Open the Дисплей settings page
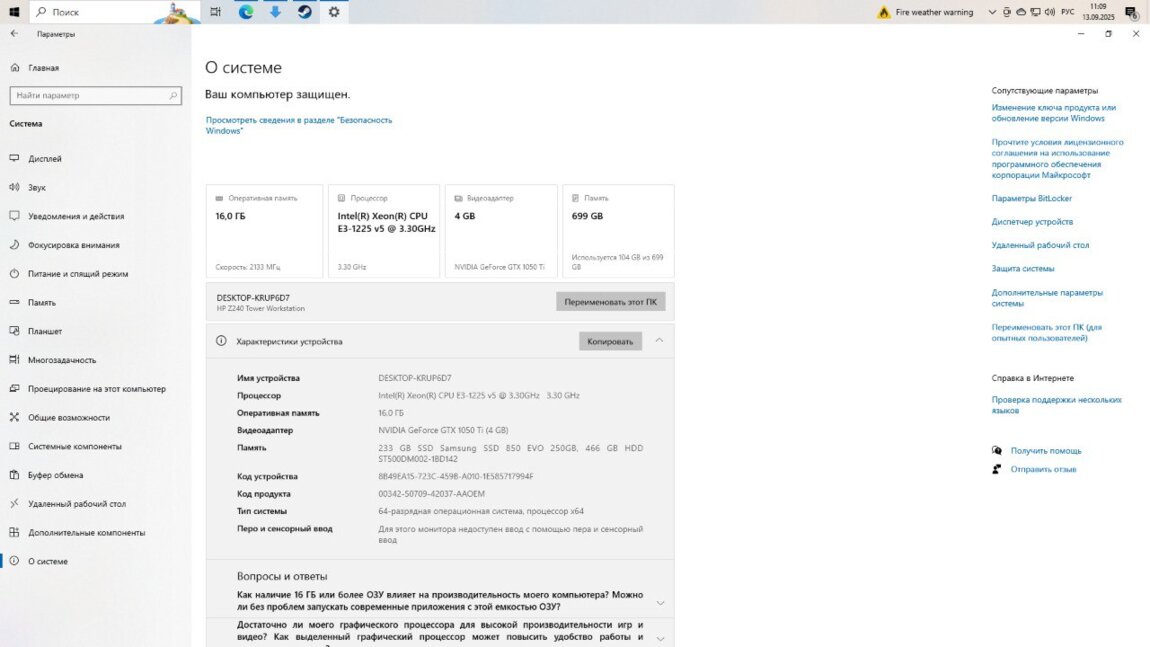Screen dimensions: 1150x647 coord(45,159)
